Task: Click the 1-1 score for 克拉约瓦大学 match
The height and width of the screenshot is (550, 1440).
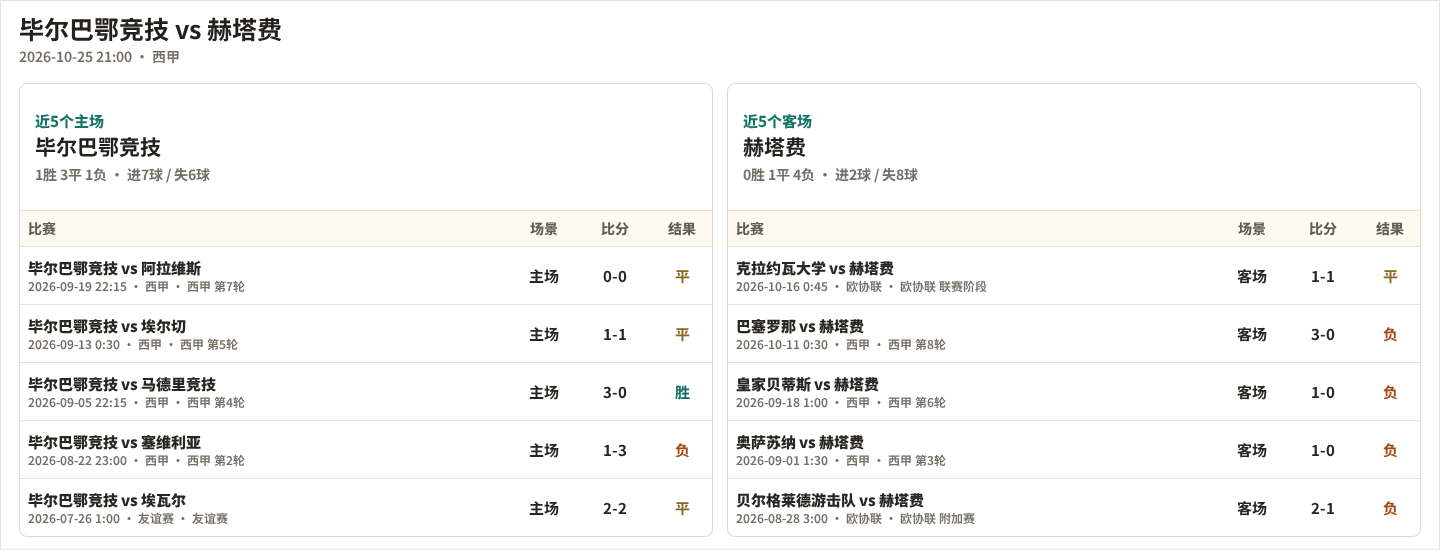Action: coord(1323,276)
